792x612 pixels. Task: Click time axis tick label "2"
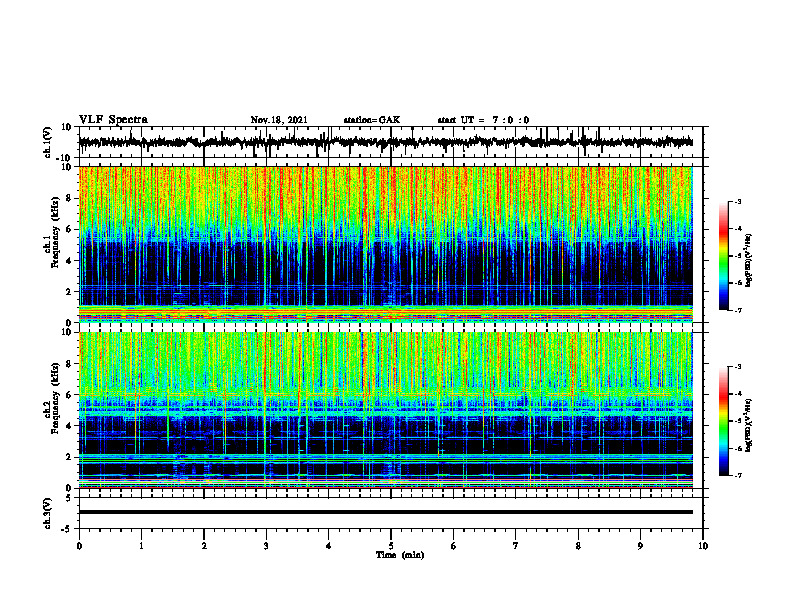[x=204, y=546]
